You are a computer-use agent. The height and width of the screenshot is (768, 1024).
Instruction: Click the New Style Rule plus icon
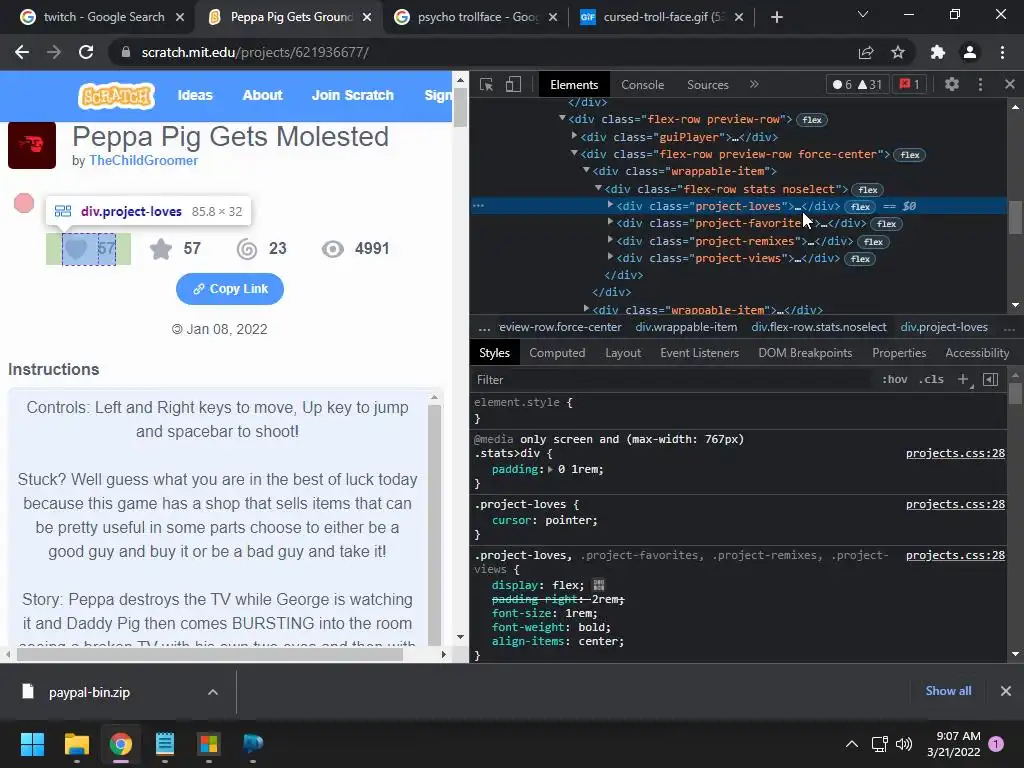point(963,379)
